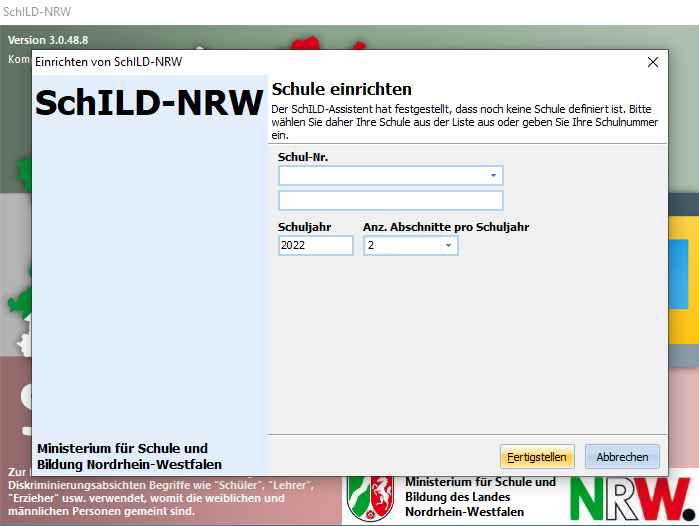Screen dimensions: 699x526
Task: Click the dialog title Einrichten von SchILD-NRW
Action: pyautogui.click(x=109, y=62)
